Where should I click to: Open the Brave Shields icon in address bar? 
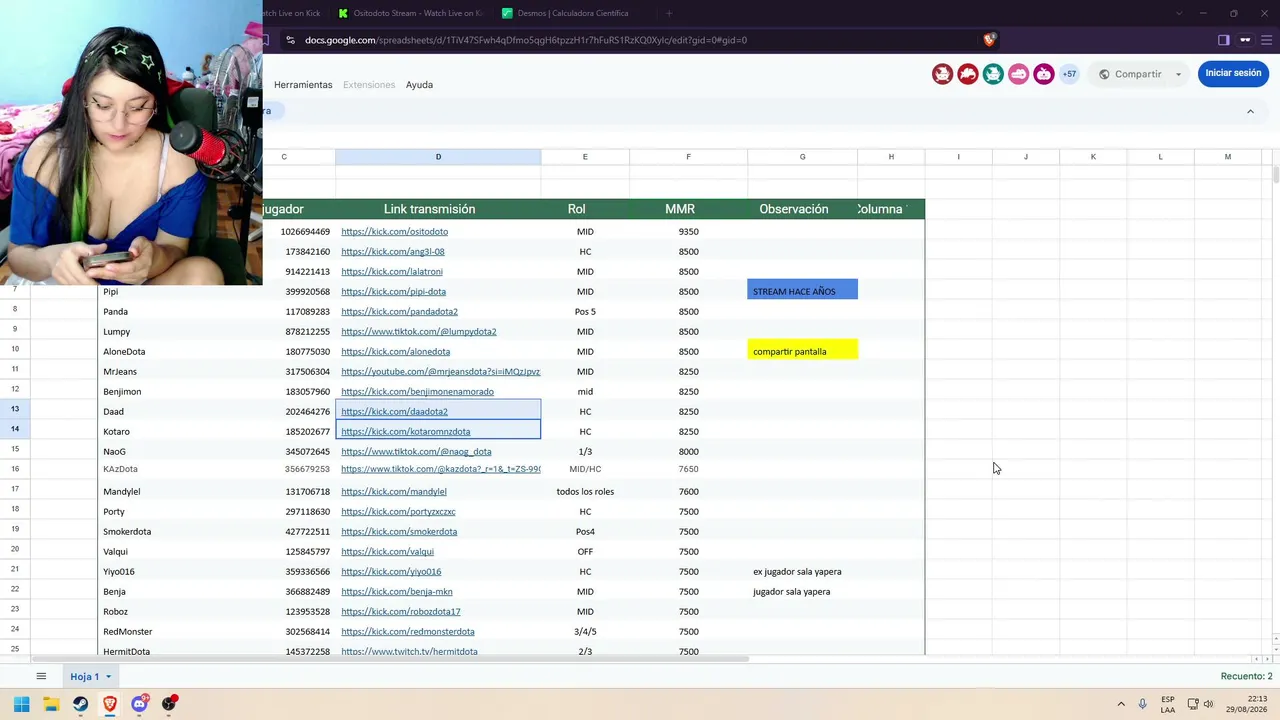click(x=989, y=40)
